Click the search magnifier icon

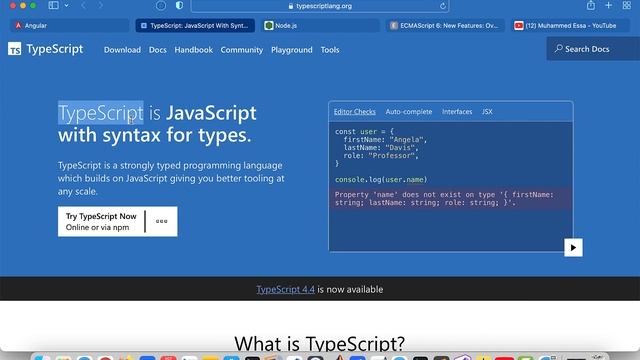pyautogui.click(x=558, y=49)
